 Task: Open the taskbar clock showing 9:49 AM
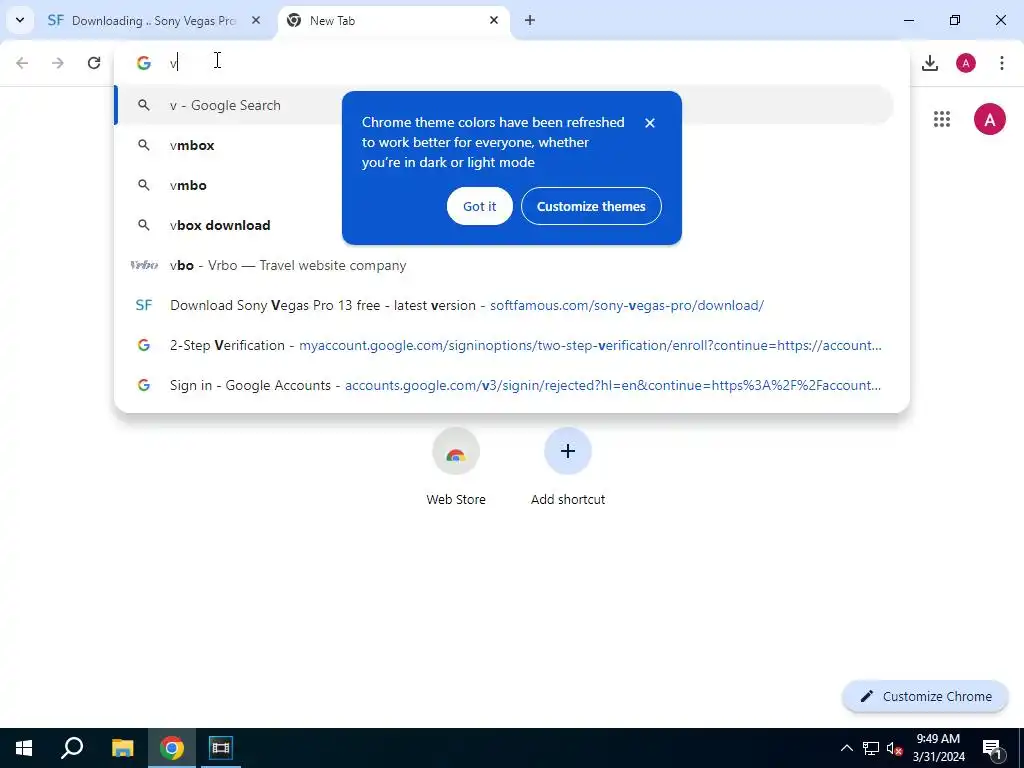[x=938, y=748]
